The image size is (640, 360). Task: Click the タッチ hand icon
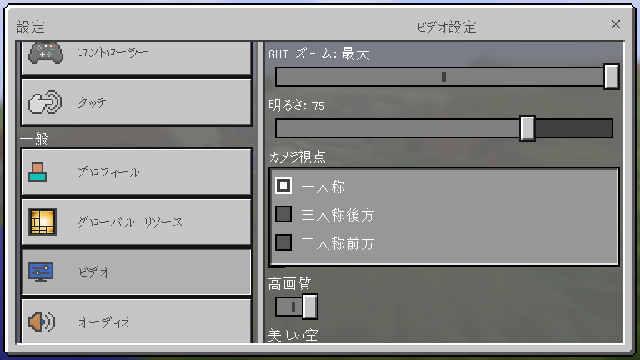click(x=45, y=102)
